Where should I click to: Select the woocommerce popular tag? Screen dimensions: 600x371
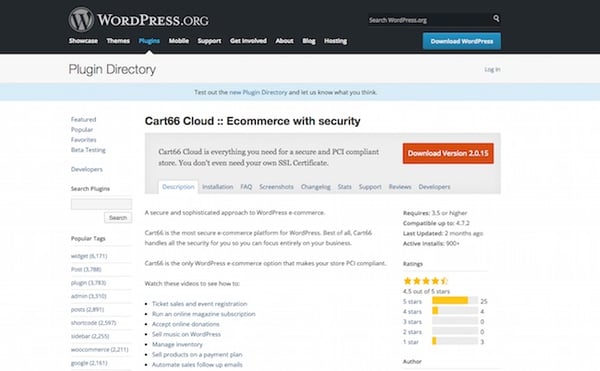point(99,350)
